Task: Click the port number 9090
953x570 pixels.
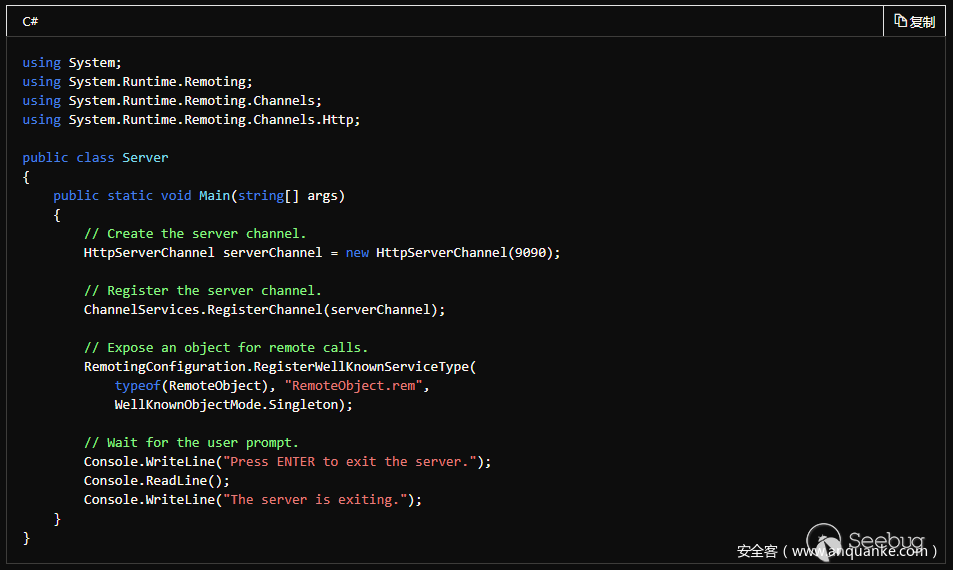Action: tap(530, 252)
